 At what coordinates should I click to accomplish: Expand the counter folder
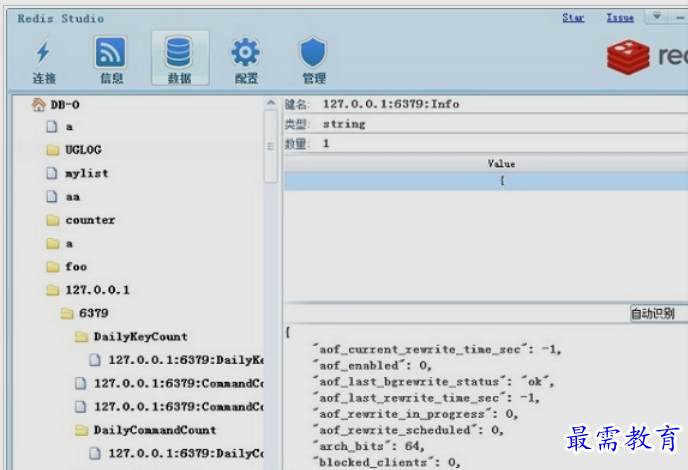(x=90, y=220)
